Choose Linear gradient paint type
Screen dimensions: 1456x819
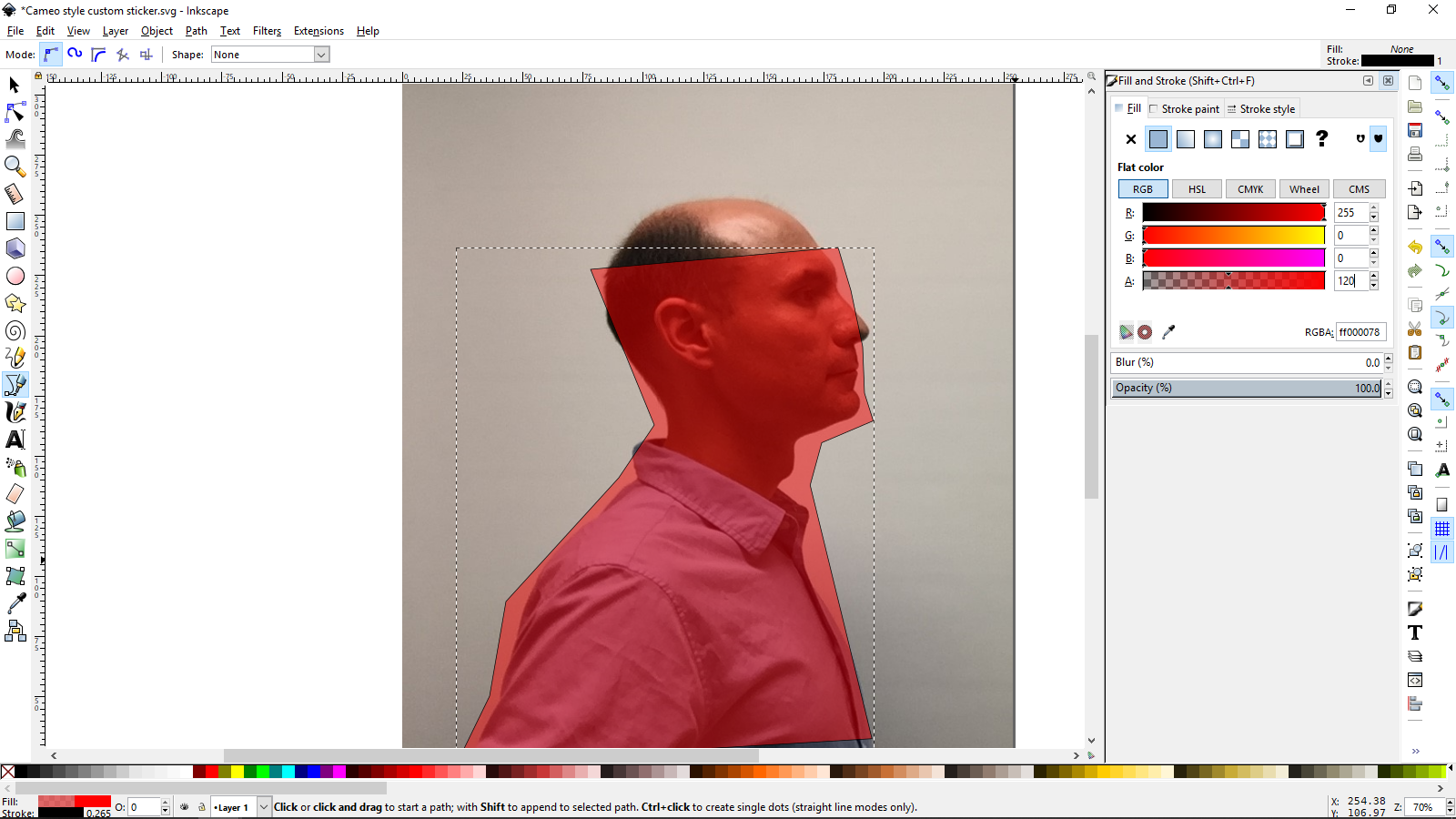[1186, 139]
